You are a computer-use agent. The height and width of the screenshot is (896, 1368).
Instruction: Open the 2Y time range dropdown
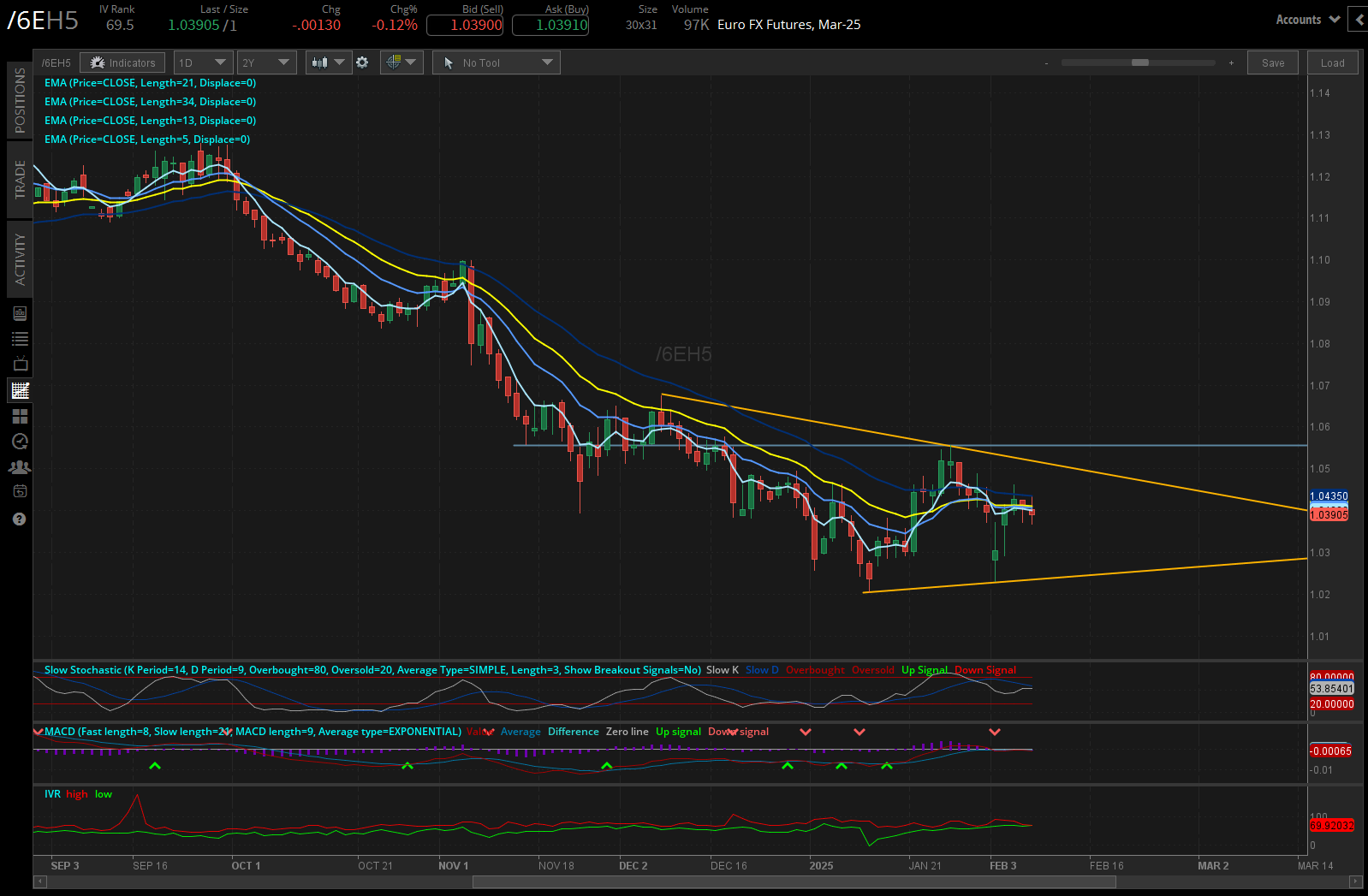pyautogui.click(x=266, y=62)
